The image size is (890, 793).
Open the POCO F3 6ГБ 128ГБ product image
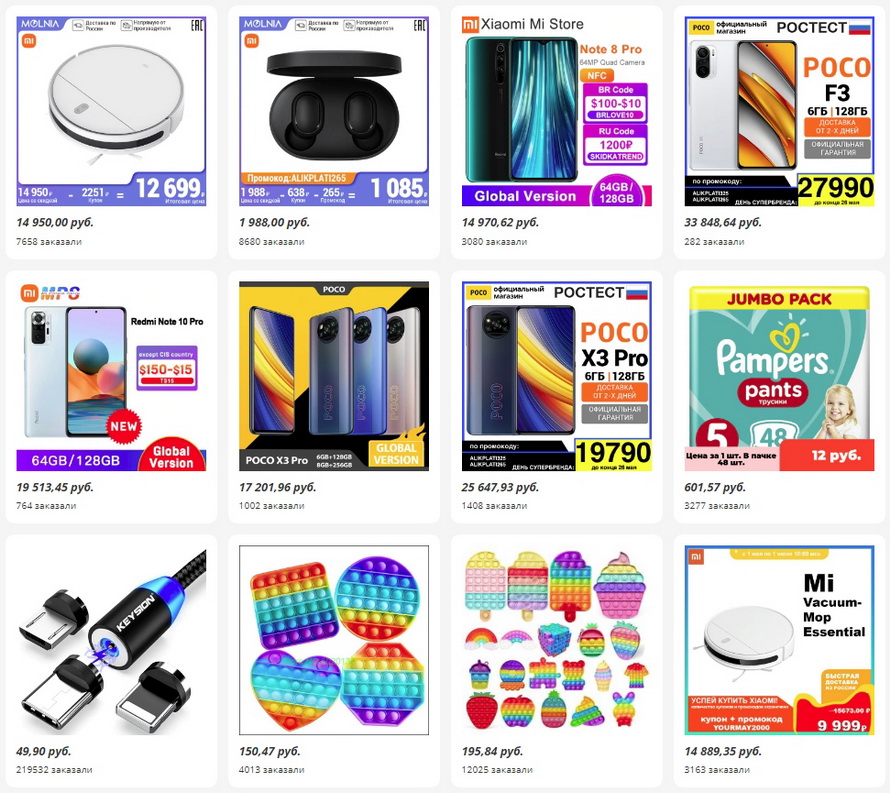(779, 111)
